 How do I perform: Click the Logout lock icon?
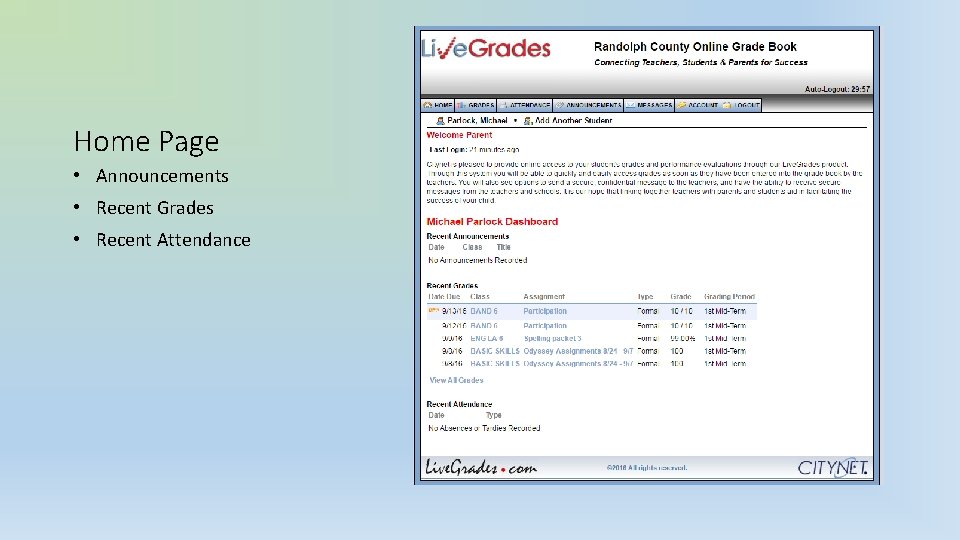(727, 105)
